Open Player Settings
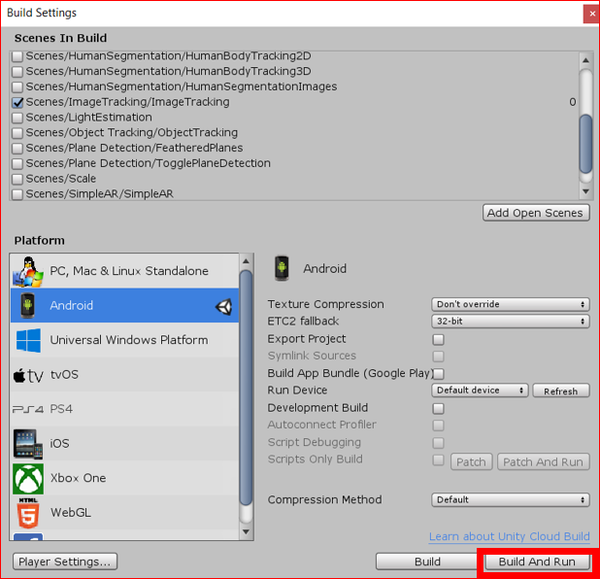 (65, 562)
